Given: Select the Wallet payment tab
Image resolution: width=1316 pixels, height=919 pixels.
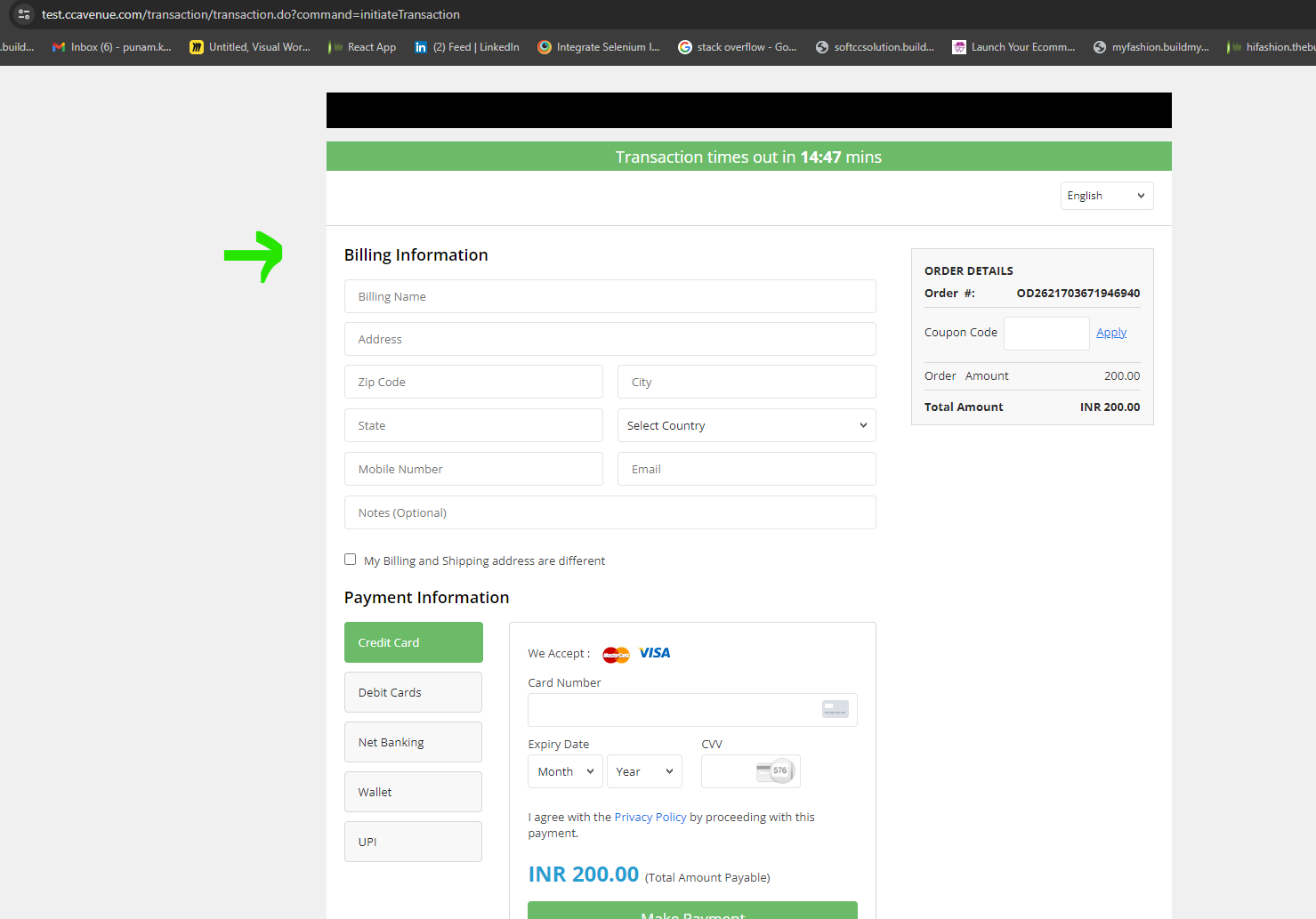Looking at the screenshot, I should pyautogui.click(x=414, y=792).
